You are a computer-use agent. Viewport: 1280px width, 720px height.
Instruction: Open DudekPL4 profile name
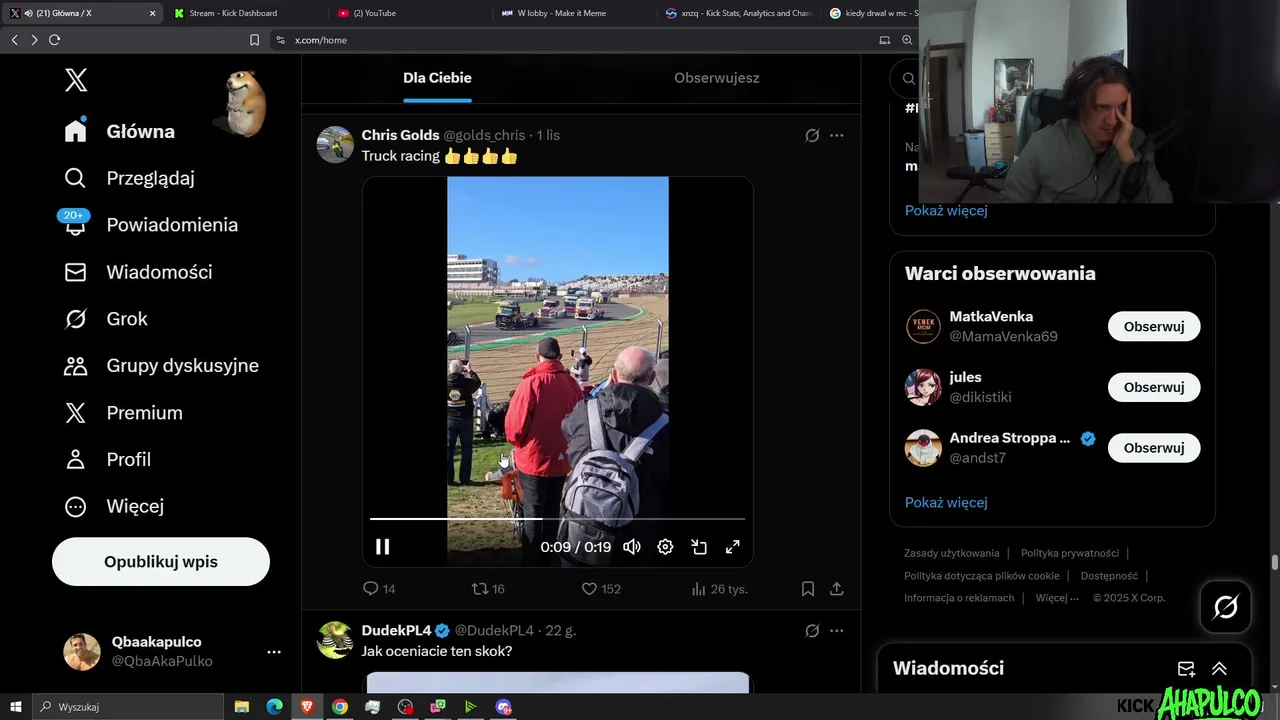coord(397,630)
